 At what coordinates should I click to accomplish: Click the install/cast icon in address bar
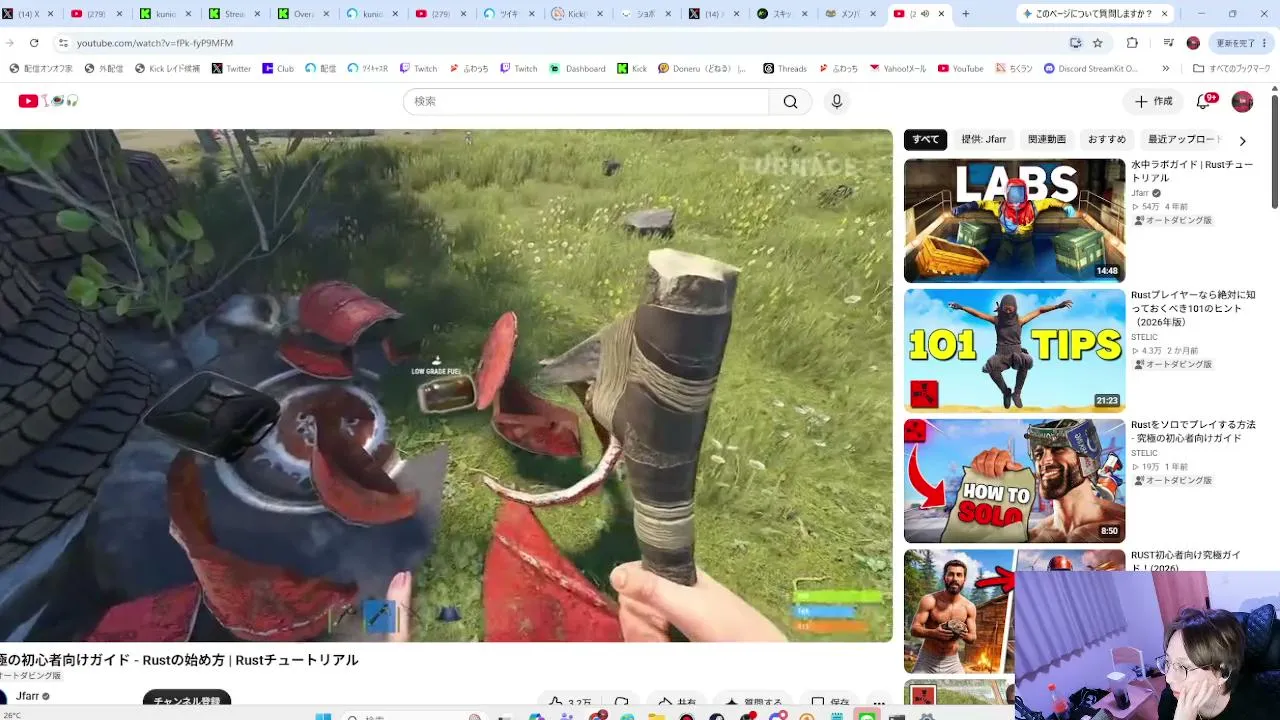click(1075, 43)
